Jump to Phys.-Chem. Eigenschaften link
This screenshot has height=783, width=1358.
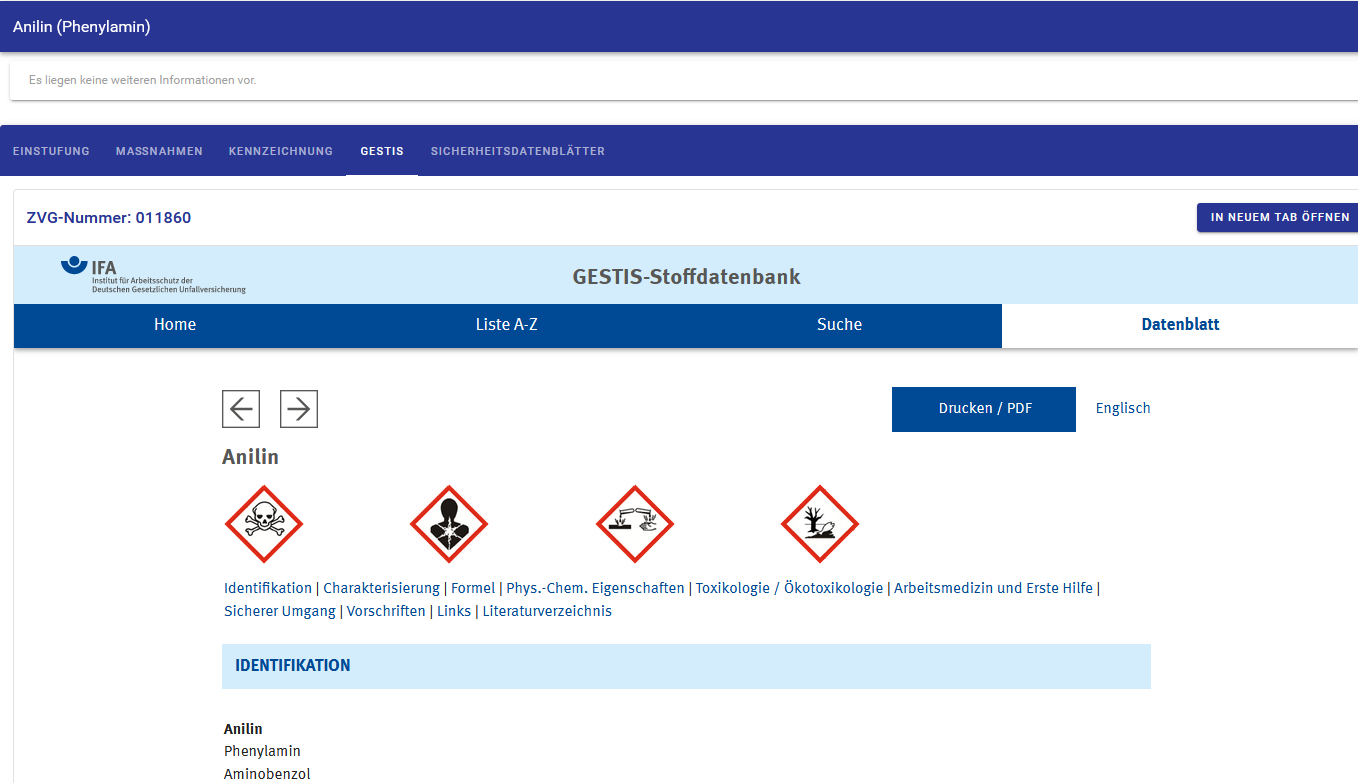(595, 588)
